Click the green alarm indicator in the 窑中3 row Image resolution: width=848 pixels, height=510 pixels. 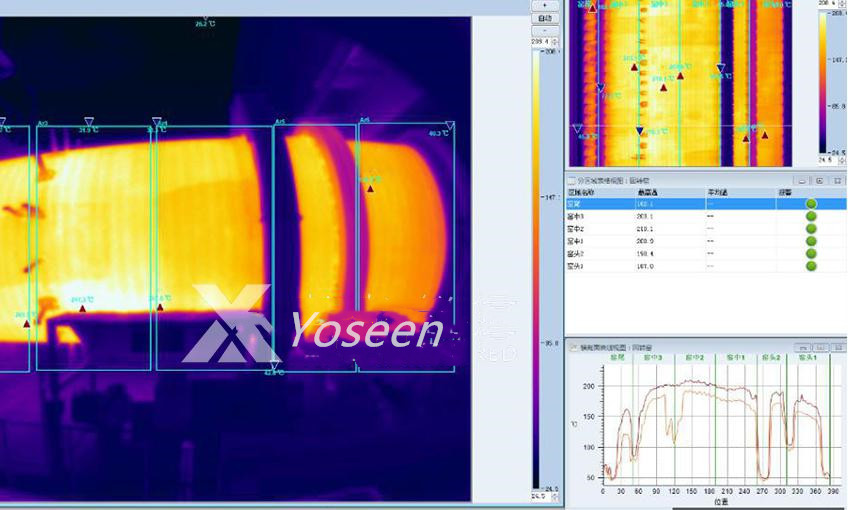pos(811,216)
